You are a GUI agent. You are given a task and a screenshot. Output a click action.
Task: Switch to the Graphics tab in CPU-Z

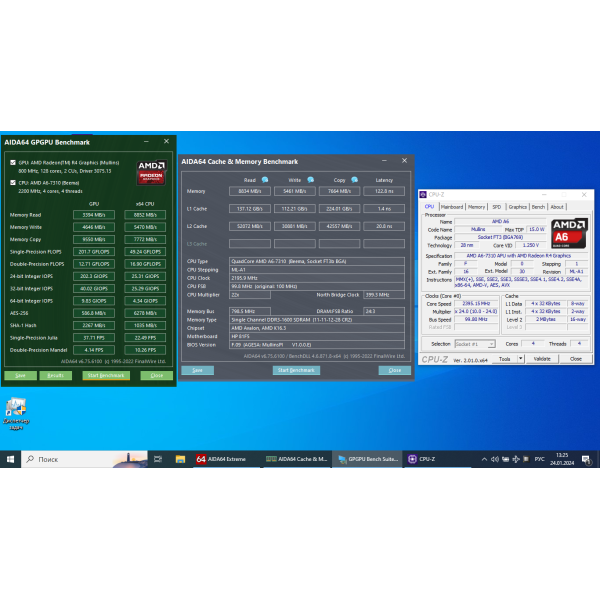[x=517, y=207]
